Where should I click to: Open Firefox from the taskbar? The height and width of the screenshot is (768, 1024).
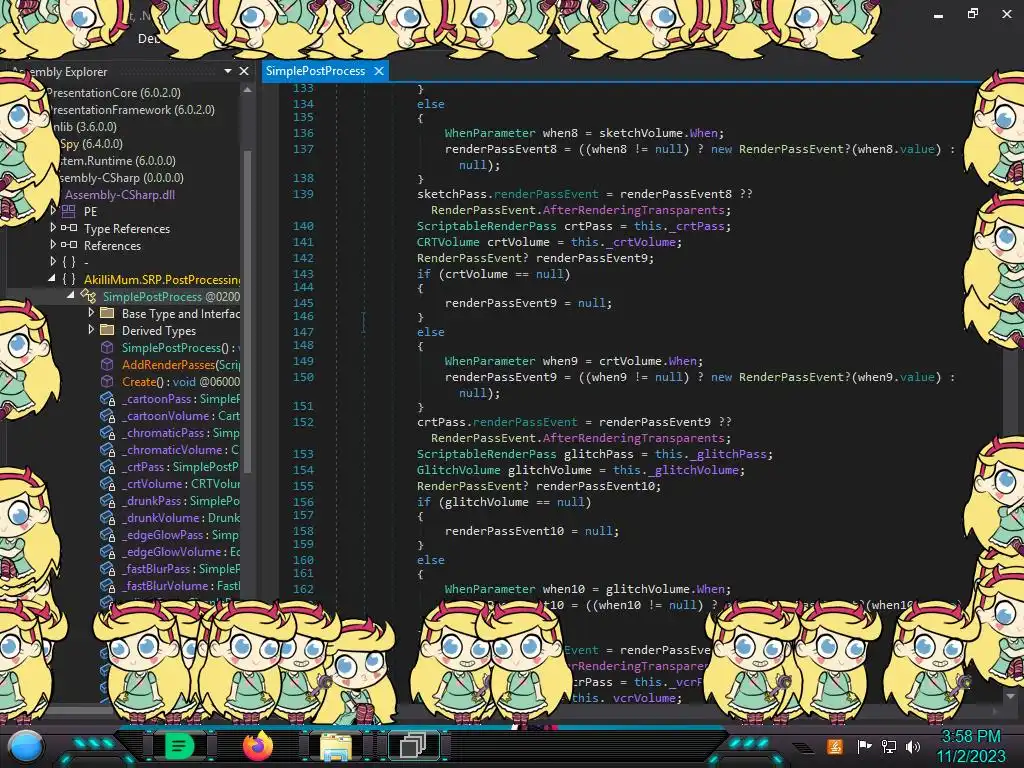pos(258,745)
